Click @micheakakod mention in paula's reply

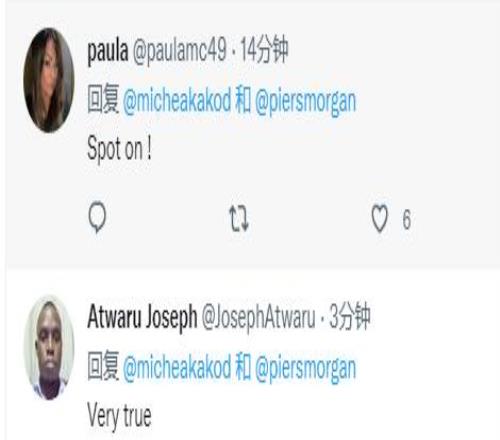tap(177, 100)
